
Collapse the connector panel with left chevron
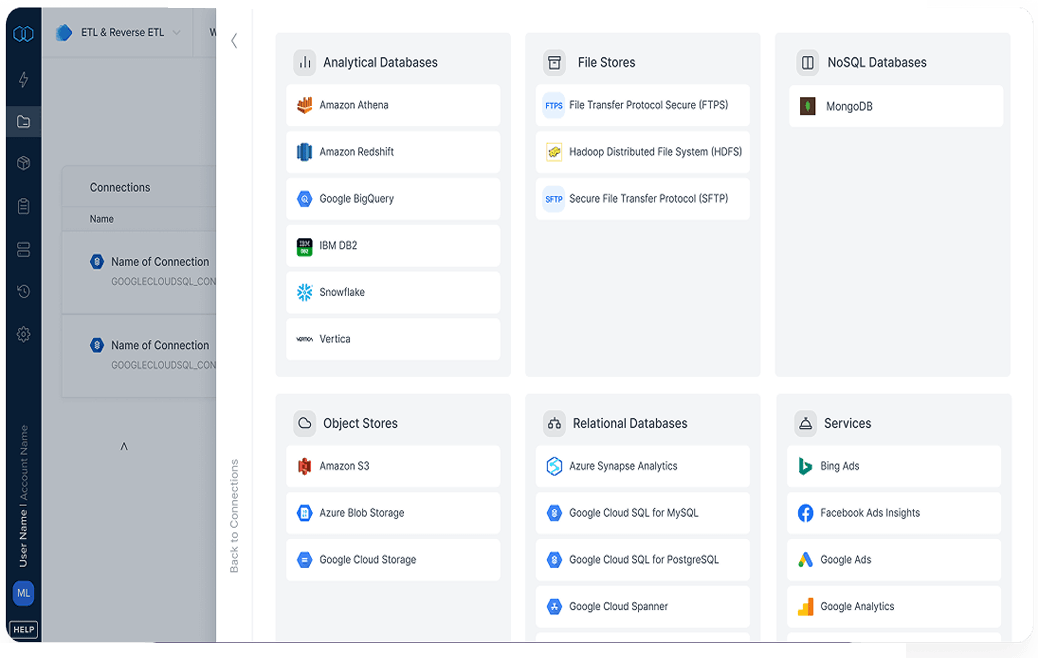click(x=234, y=42)
